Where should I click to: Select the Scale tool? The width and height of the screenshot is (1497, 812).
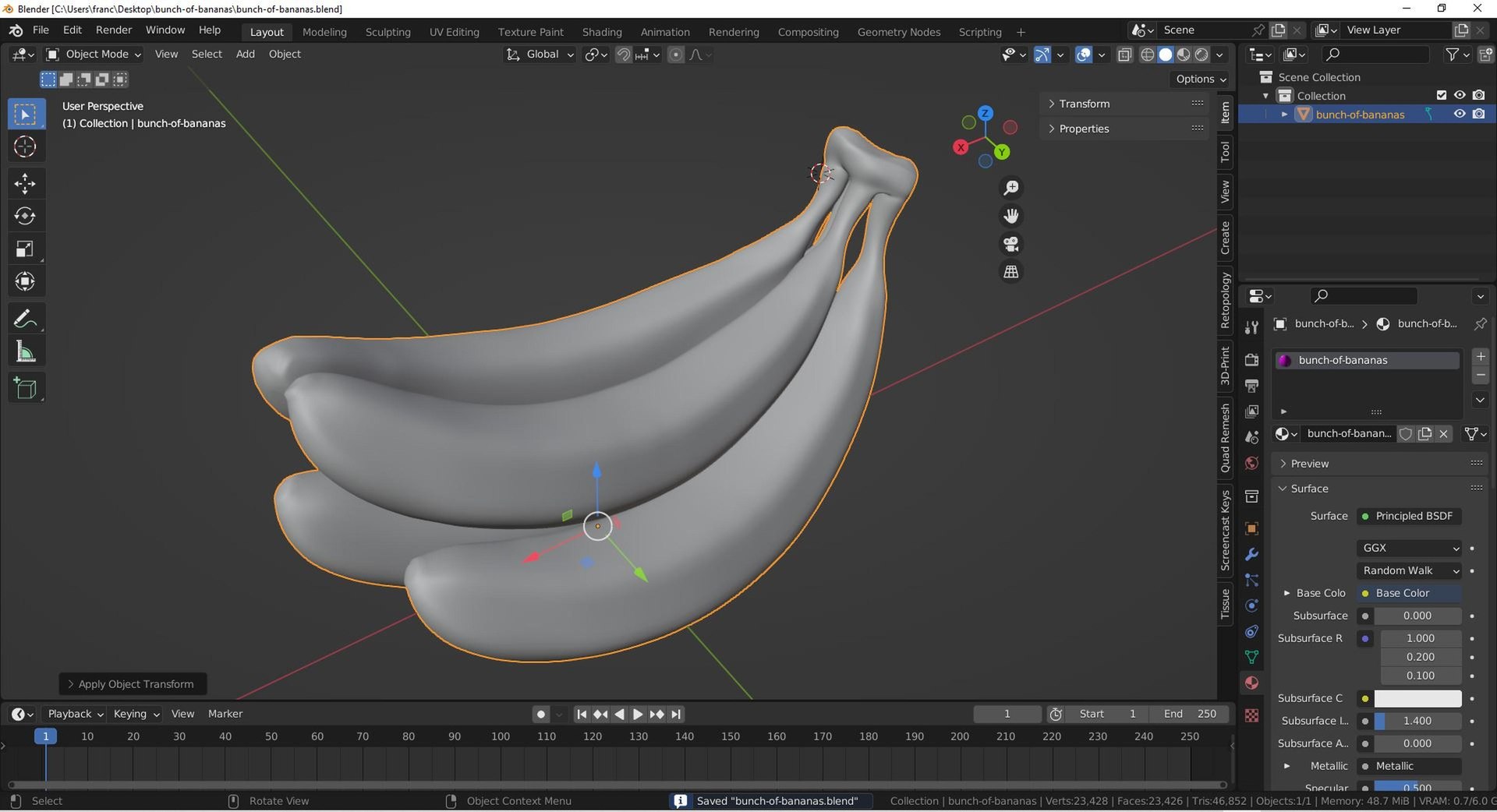tap(26, 249)
